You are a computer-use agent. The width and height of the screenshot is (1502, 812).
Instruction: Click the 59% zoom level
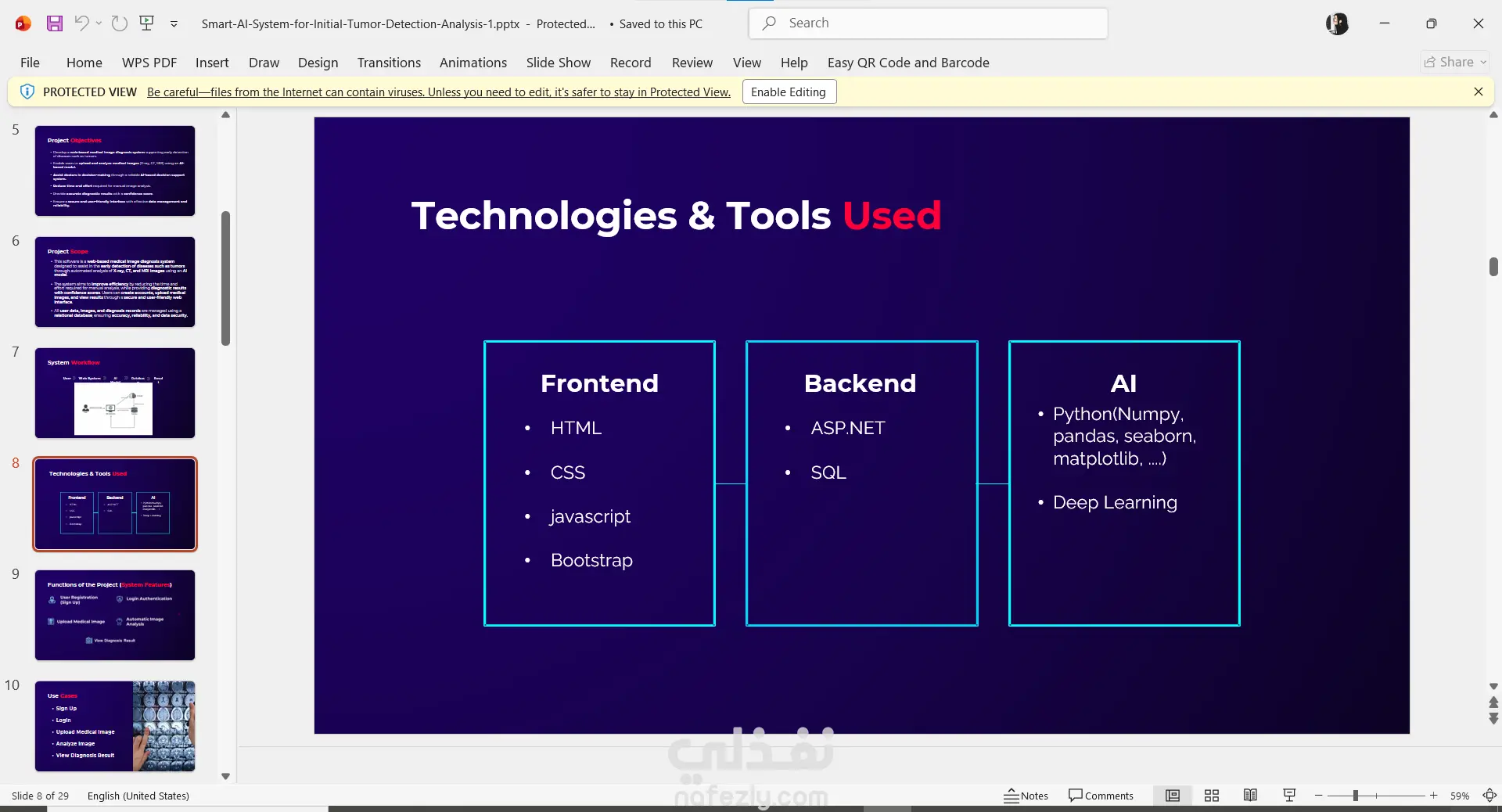[1460, 796]
